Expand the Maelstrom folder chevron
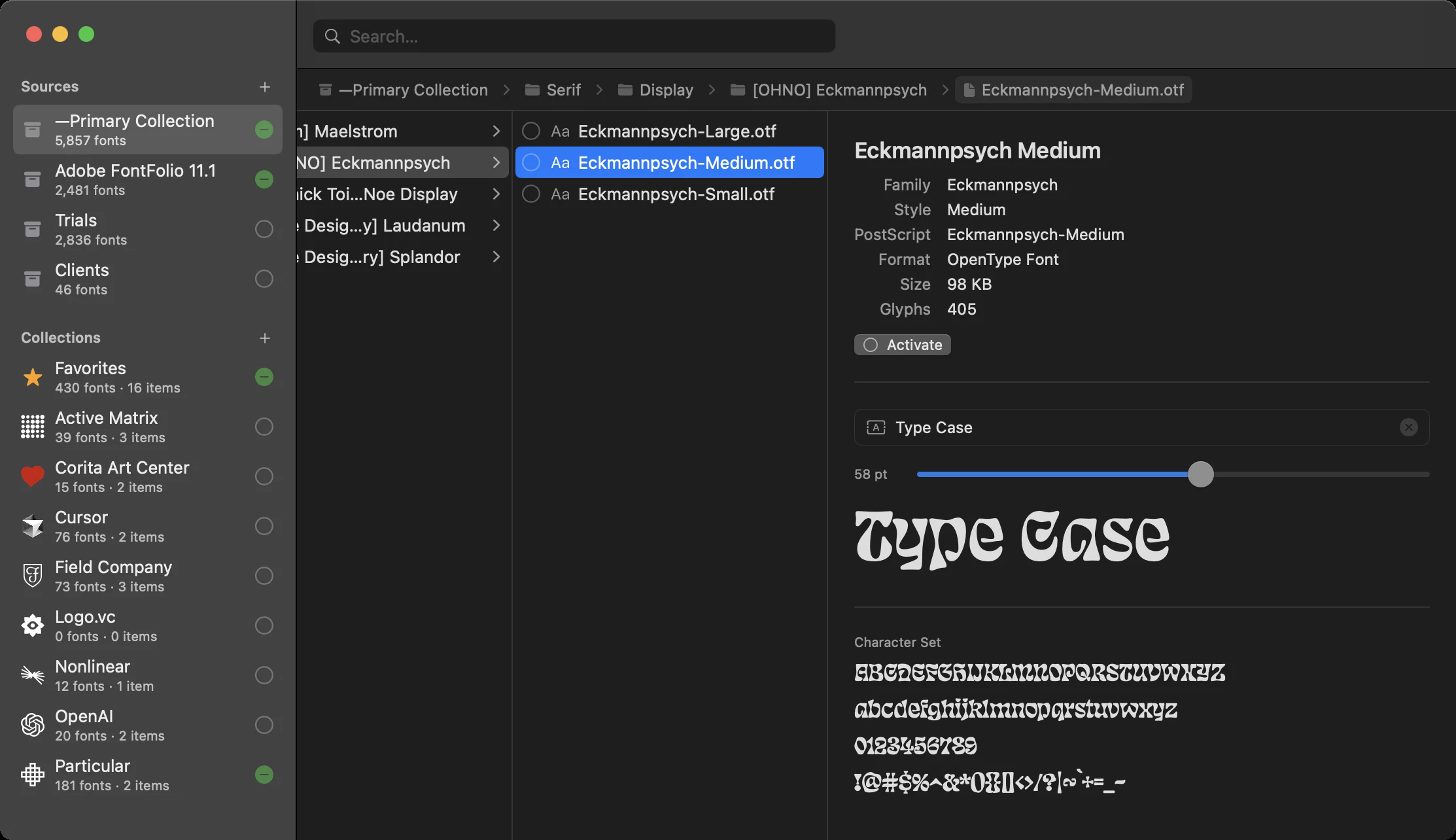 click(x=496, y=131)
